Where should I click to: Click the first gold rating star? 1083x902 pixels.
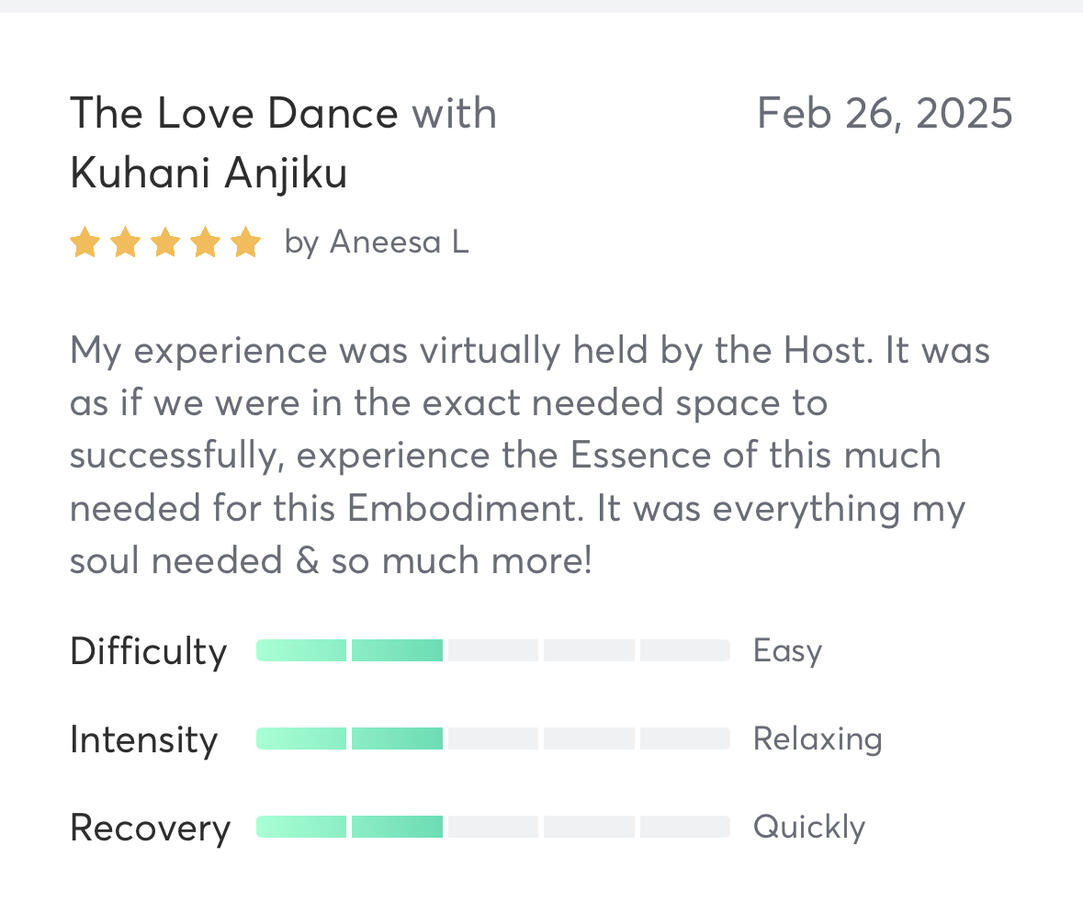point(85,243)
